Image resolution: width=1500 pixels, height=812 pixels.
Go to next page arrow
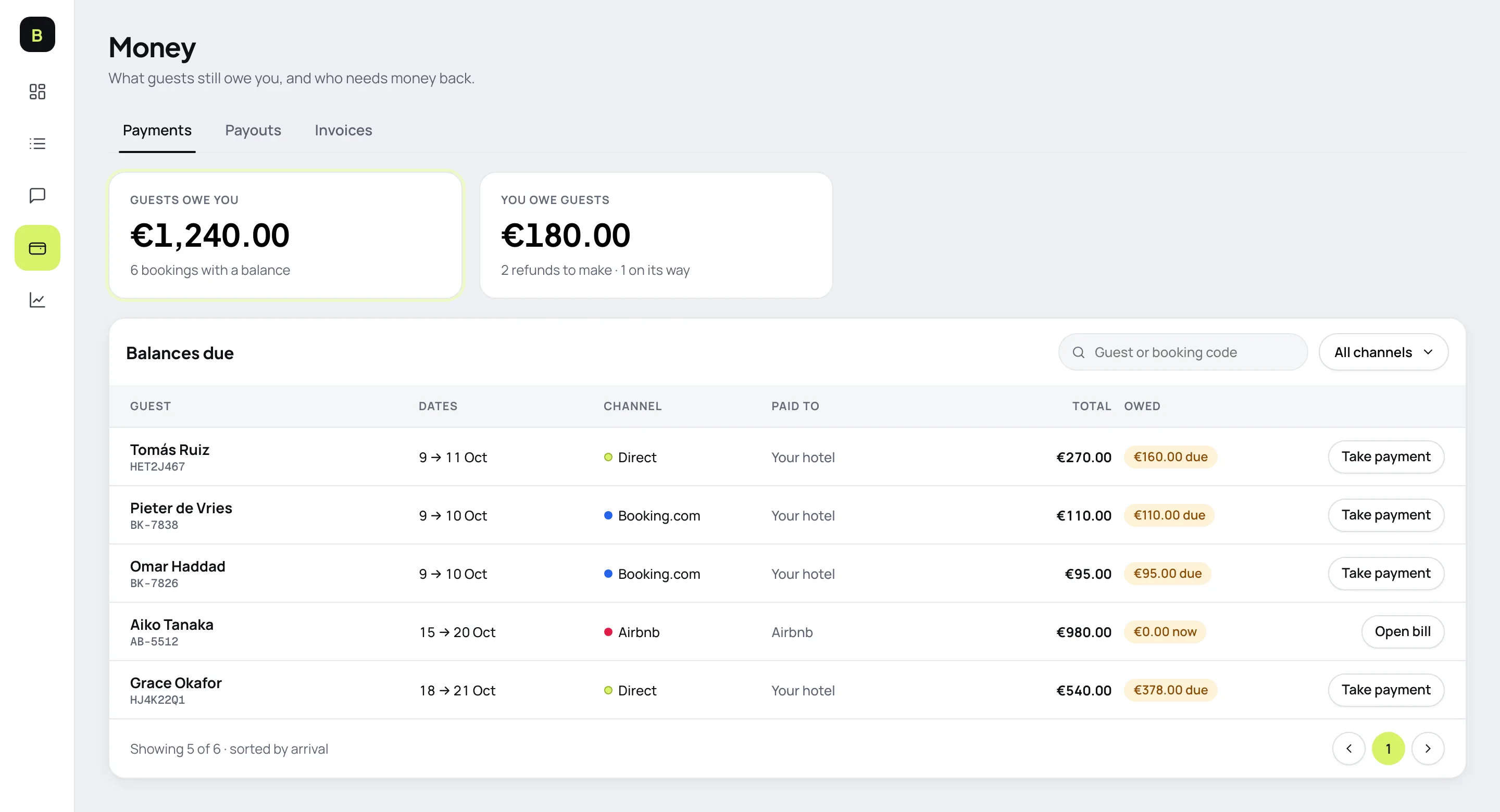click(1428, 748)
